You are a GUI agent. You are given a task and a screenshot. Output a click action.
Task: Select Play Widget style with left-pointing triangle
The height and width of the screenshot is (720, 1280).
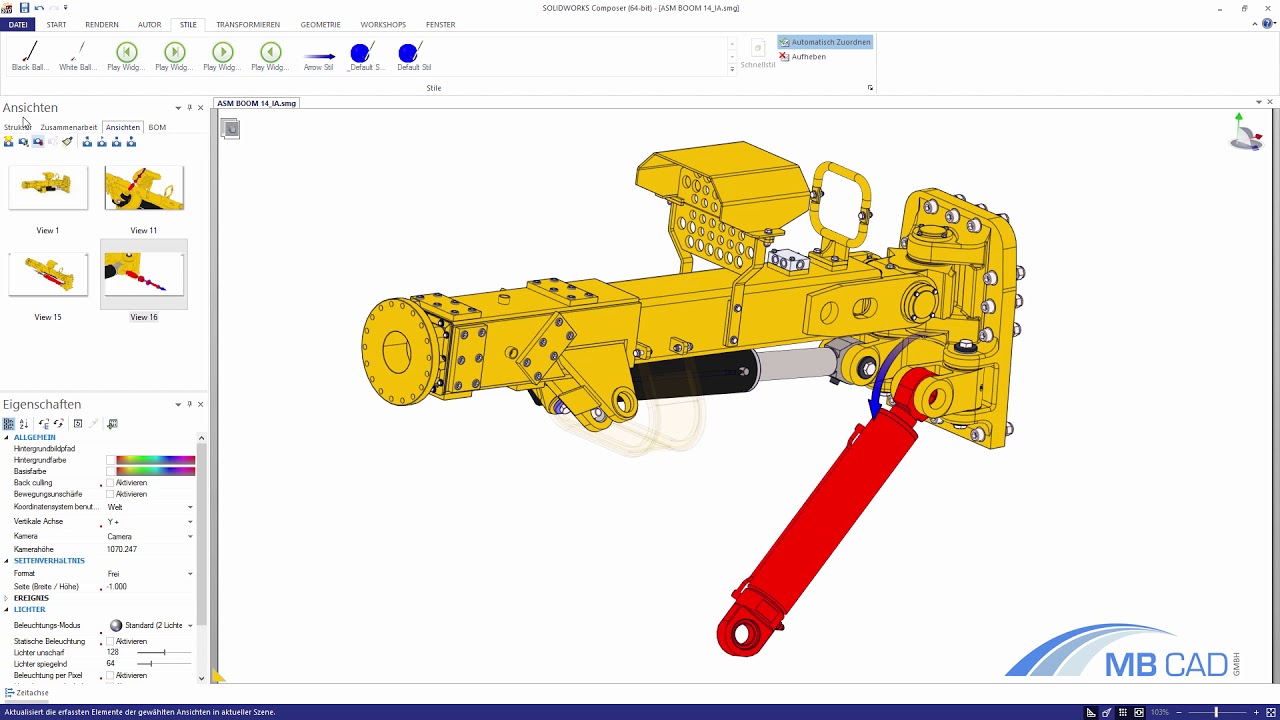point(270,56)
